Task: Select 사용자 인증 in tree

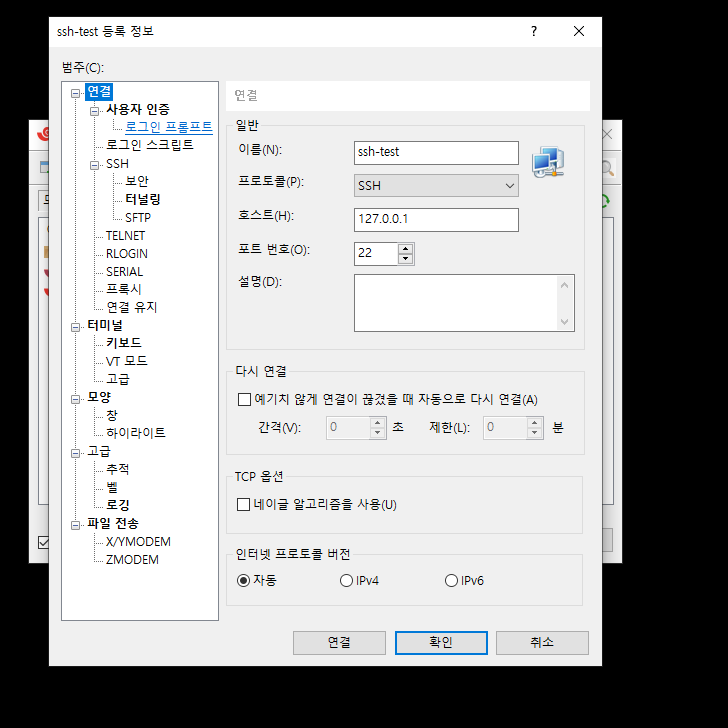Action: click(x=138, y=110)
